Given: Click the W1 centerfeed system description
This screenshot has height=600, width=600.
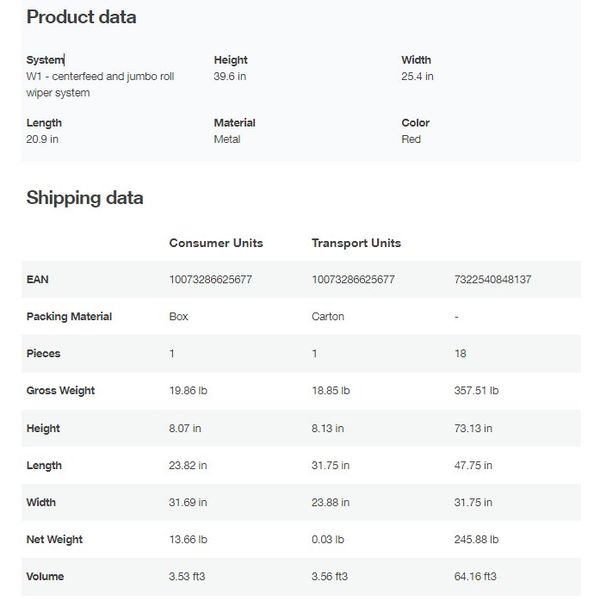Looking at the screenshot, I should click(x=100, y=84).
